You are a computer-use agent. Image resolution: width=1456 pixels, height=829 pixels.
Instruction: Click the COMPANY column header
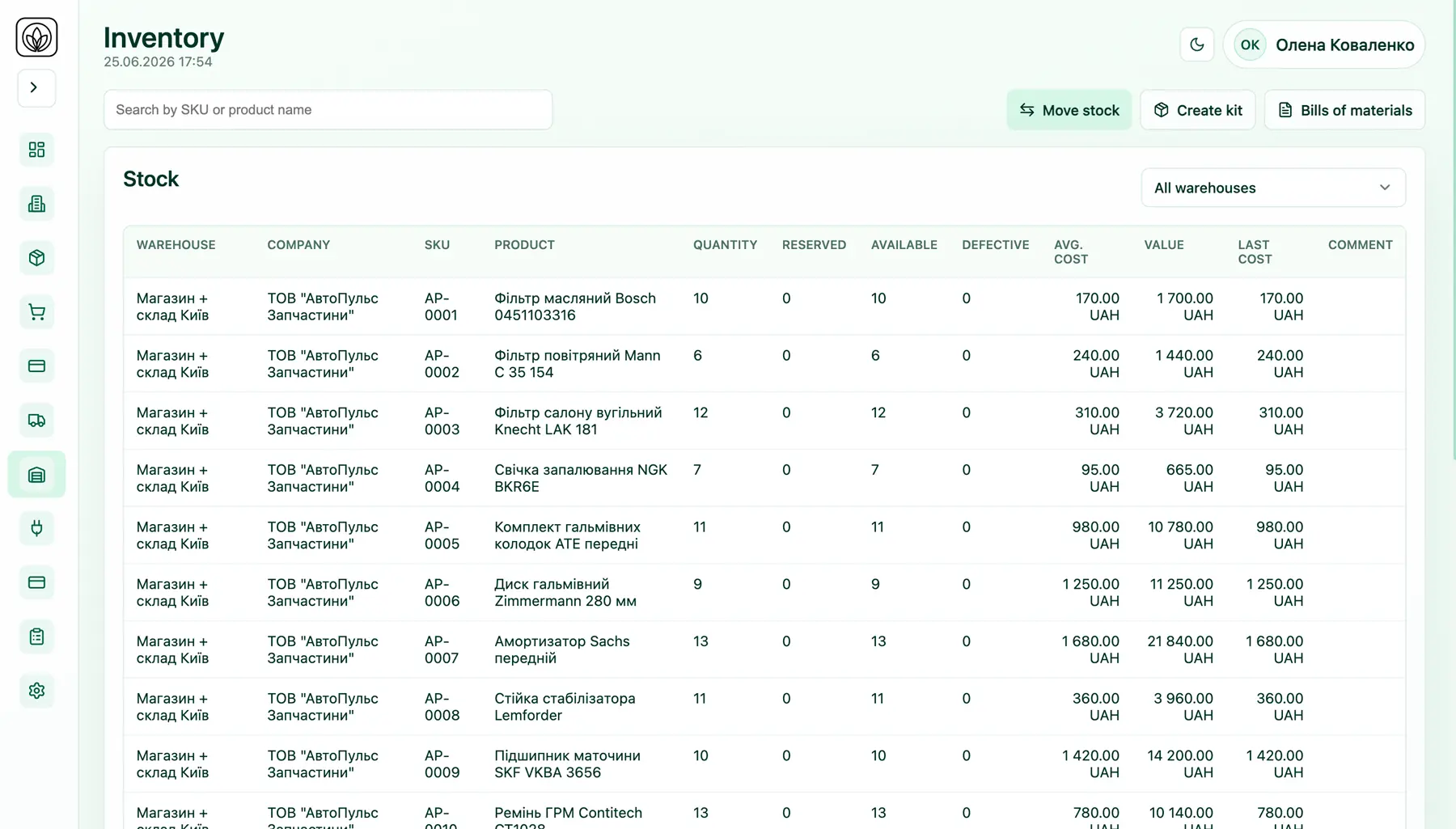(298, 245)
